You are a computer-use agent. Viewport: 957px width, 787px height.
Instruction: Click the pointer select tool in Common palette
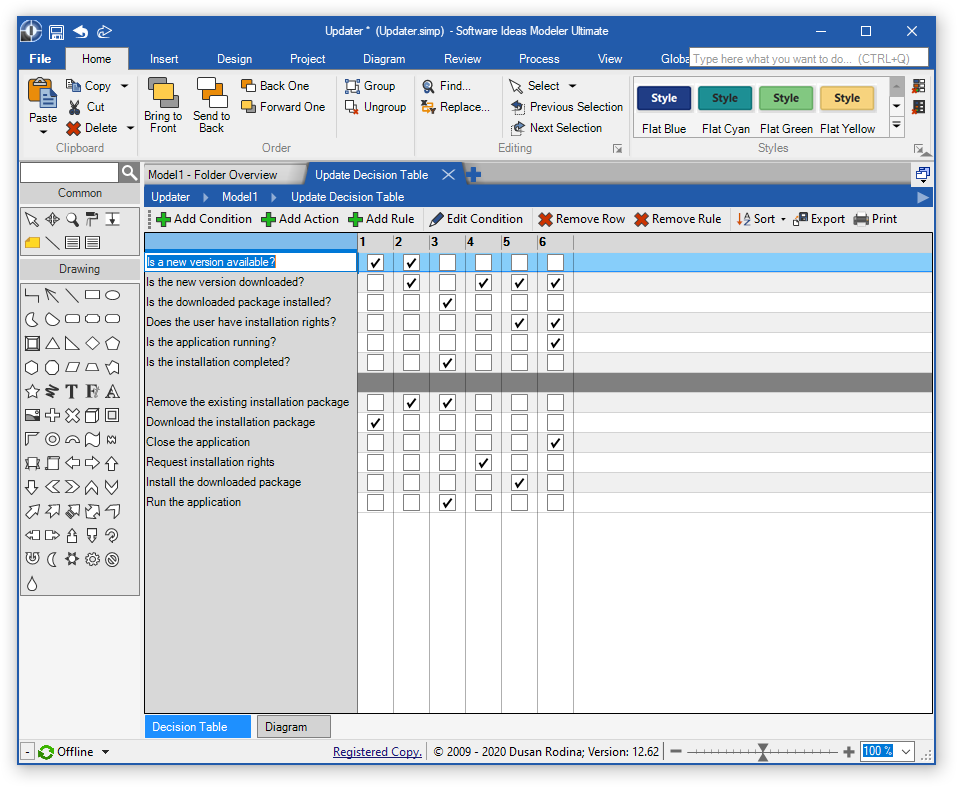(x=32, y=219)
